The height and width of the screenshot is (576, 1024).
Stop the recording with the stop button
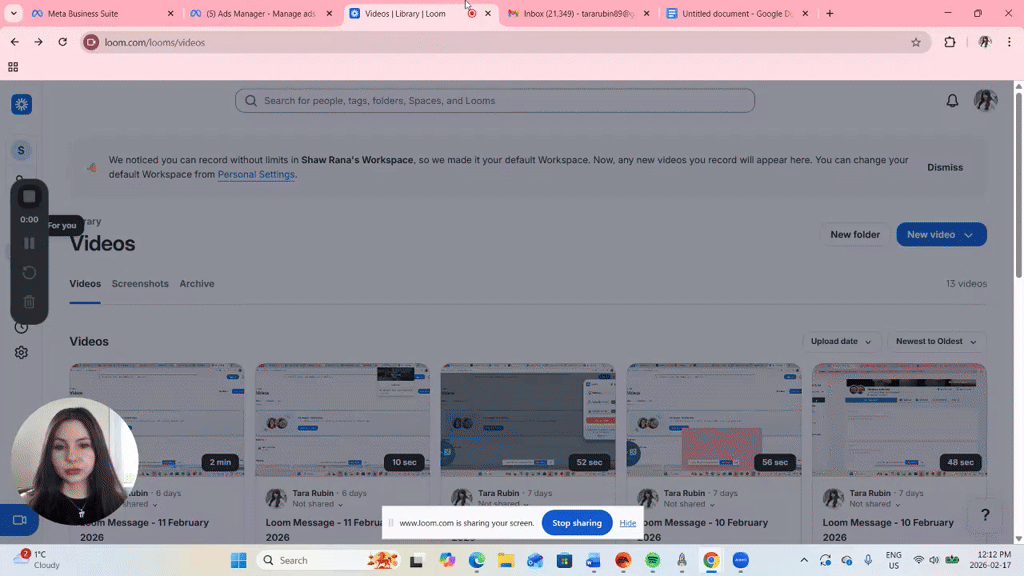[x=29, y=197]
